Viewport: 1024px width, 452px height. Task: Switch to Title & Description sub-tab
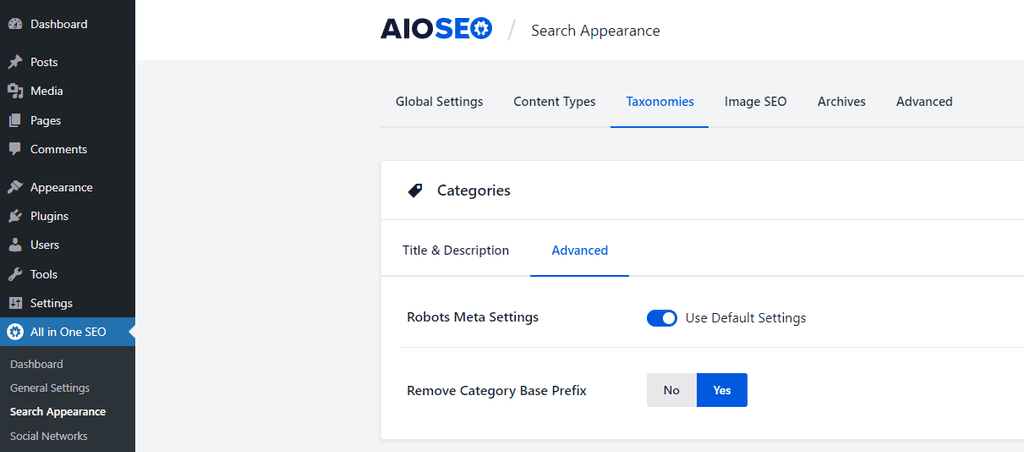tap(455, 250)
